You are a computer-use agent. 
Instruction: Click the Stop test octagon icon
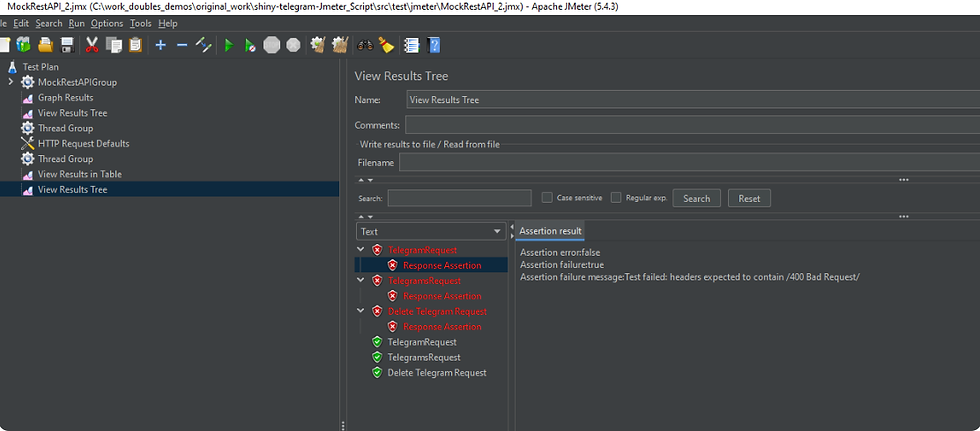(x=271, y=45)
